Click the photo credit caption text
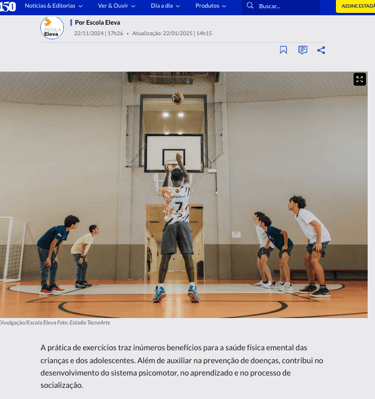The image size is (375, 399). (x=55, y=323)
